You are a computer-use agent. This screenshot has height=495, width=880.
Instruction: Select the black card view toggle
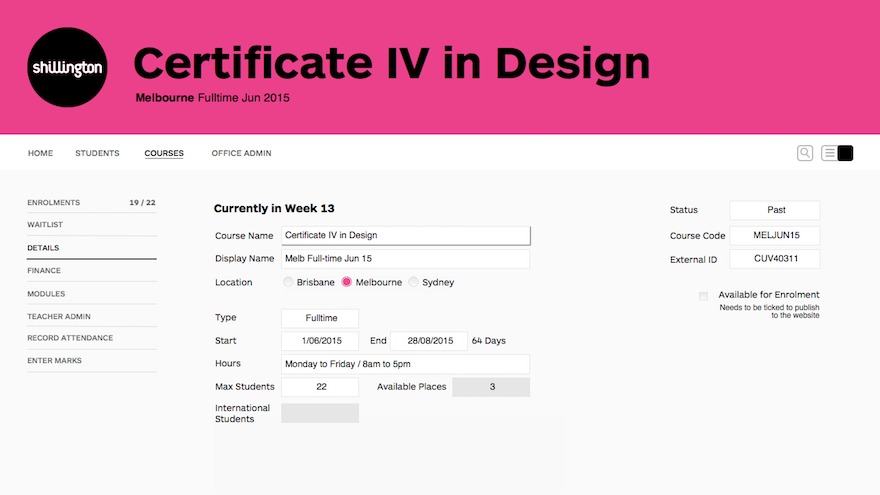coord(845,153)
